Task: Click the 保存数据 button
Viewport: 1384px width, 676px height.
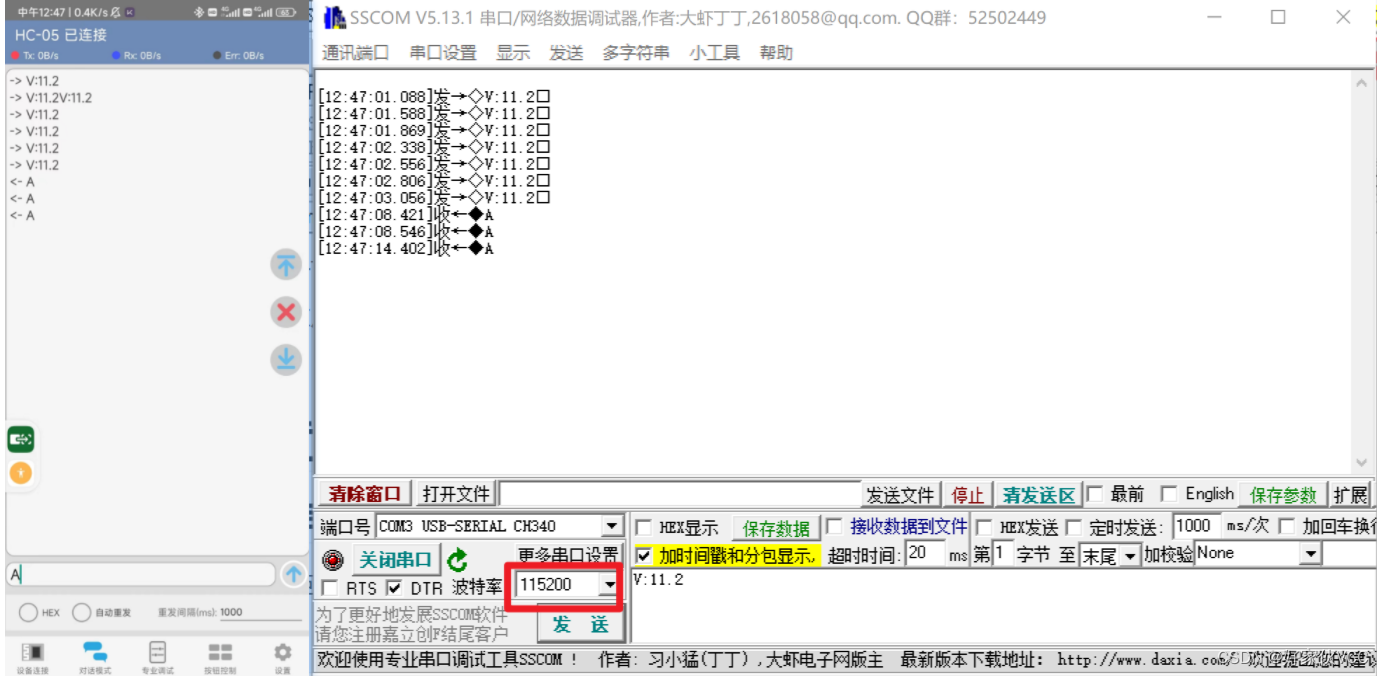Action: tap(776, 528)
